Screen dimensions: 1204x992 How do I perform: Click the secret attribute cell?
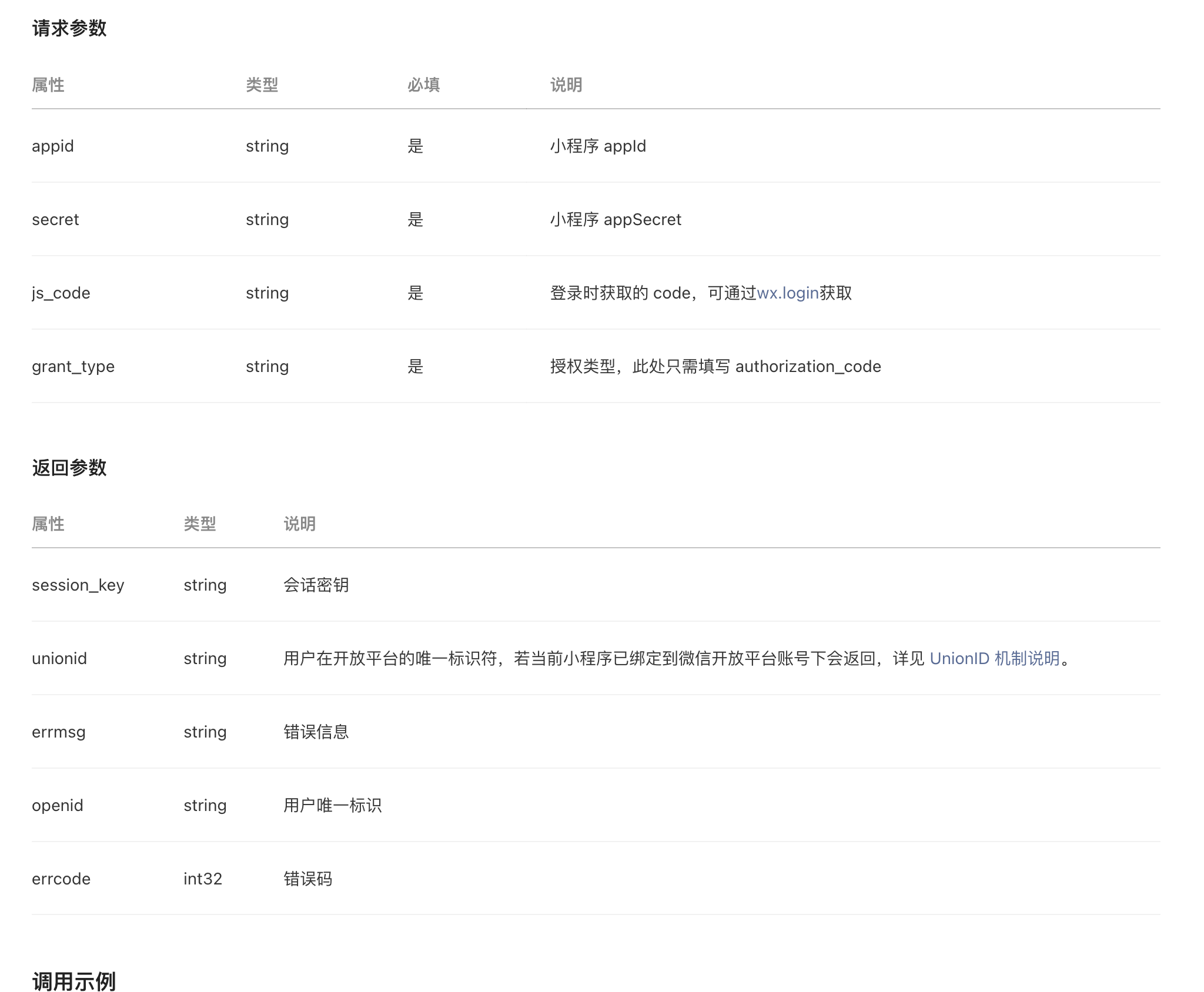tap(55, 219)
